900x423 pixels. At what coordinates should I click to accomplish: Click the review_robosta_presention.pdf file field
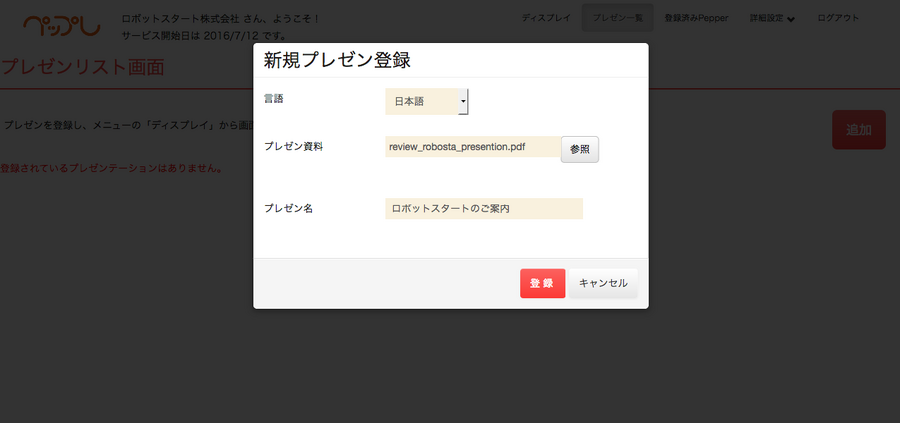click(472, 147)
